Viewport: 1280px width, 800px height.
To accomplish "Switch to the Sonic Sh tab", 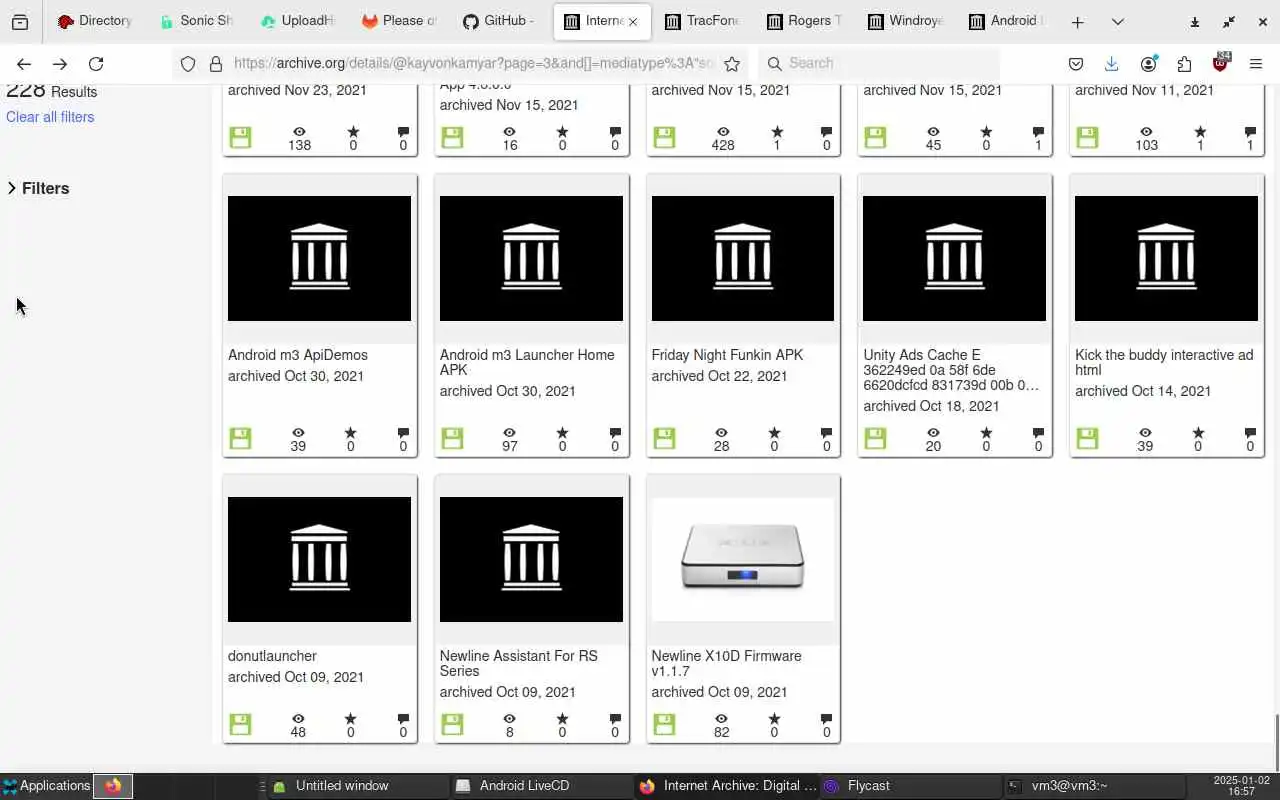I will [196, 21].
